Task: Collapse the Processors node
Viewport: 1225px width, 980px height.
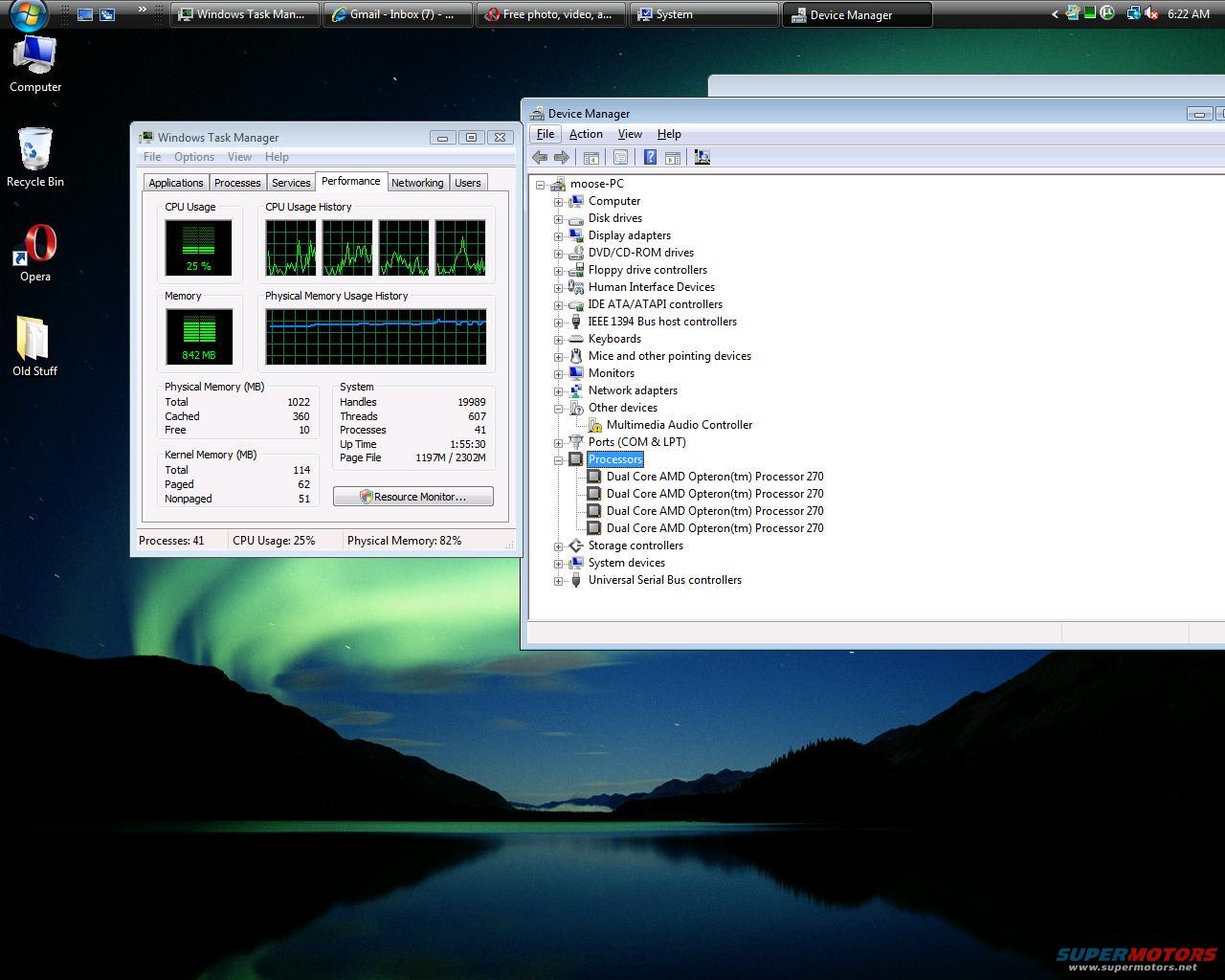Action: coord(558,459)
